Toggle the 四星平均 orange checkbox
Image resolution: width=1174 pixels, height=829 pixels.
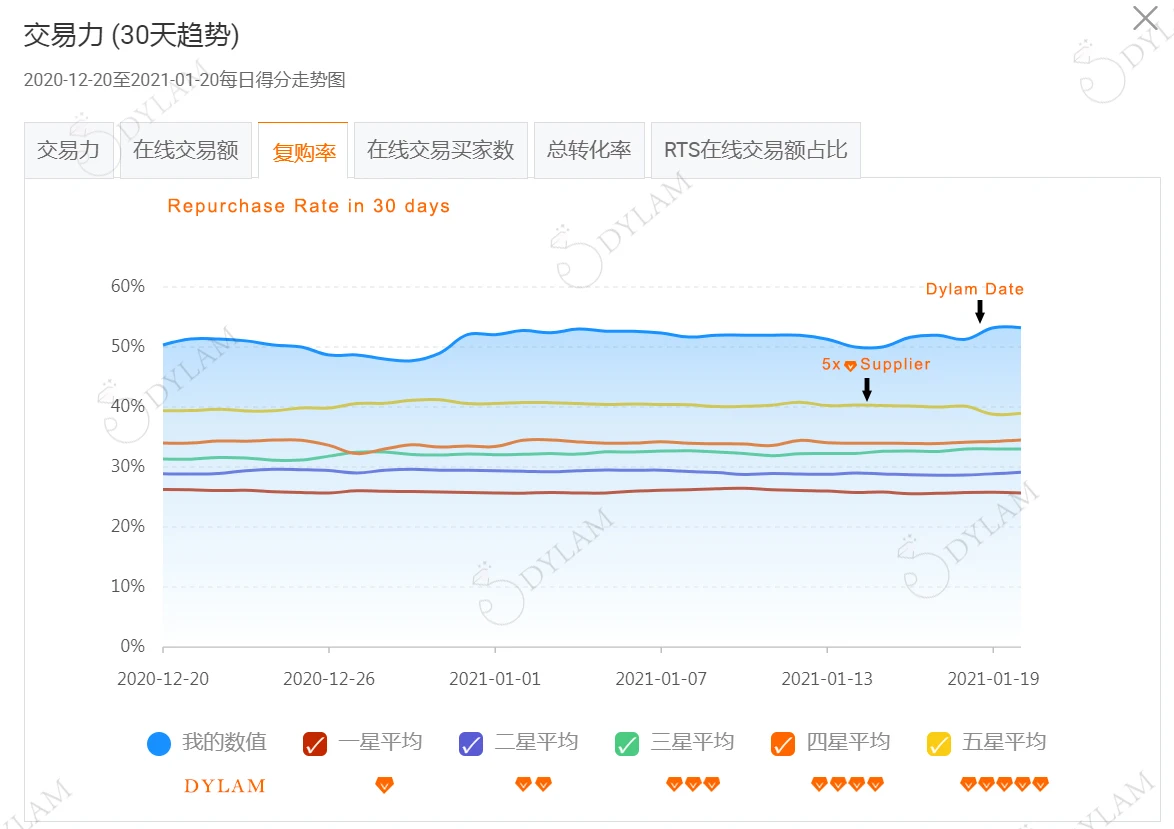pos(783,744)
